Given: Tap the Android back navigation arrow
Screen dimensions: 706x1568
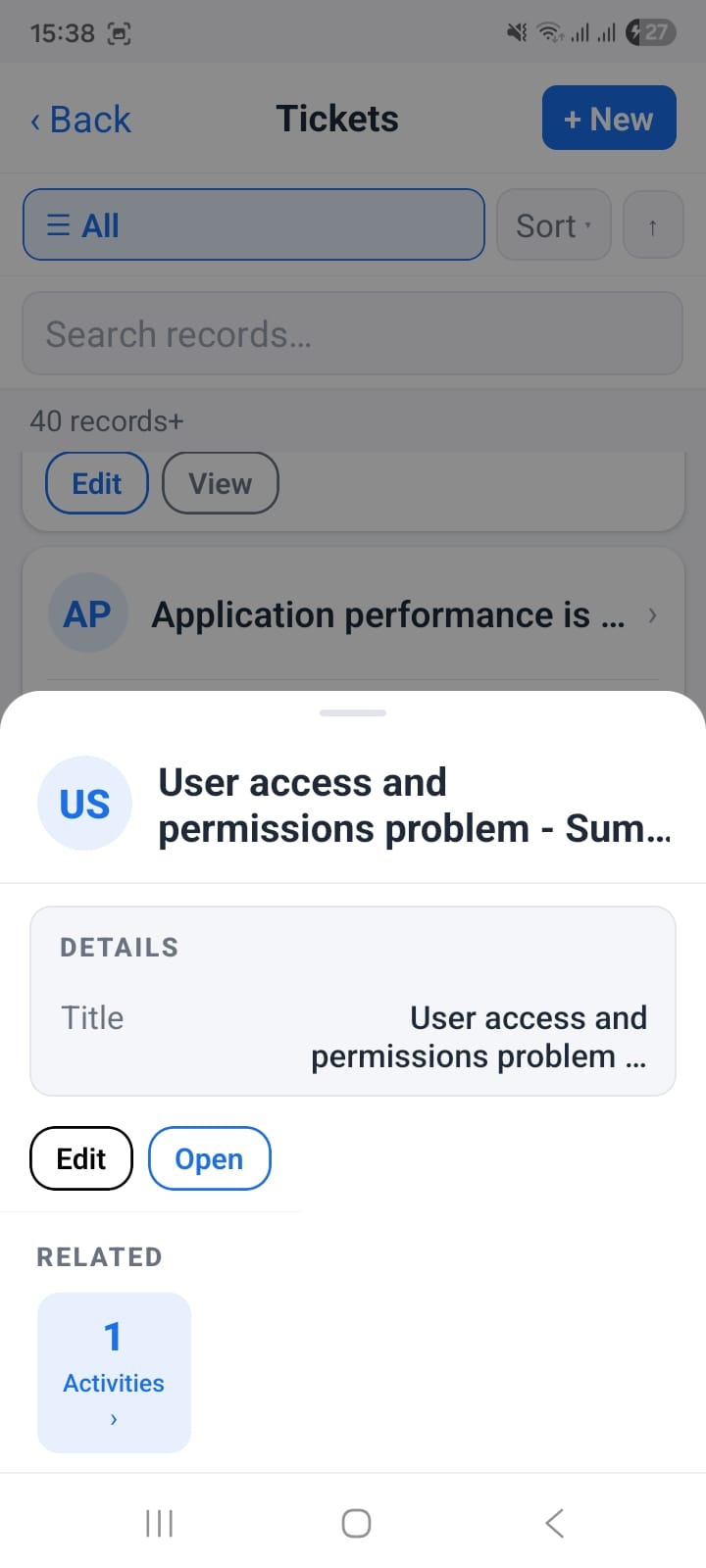Looking at the screenshot, I should (x=554, y=1523).
